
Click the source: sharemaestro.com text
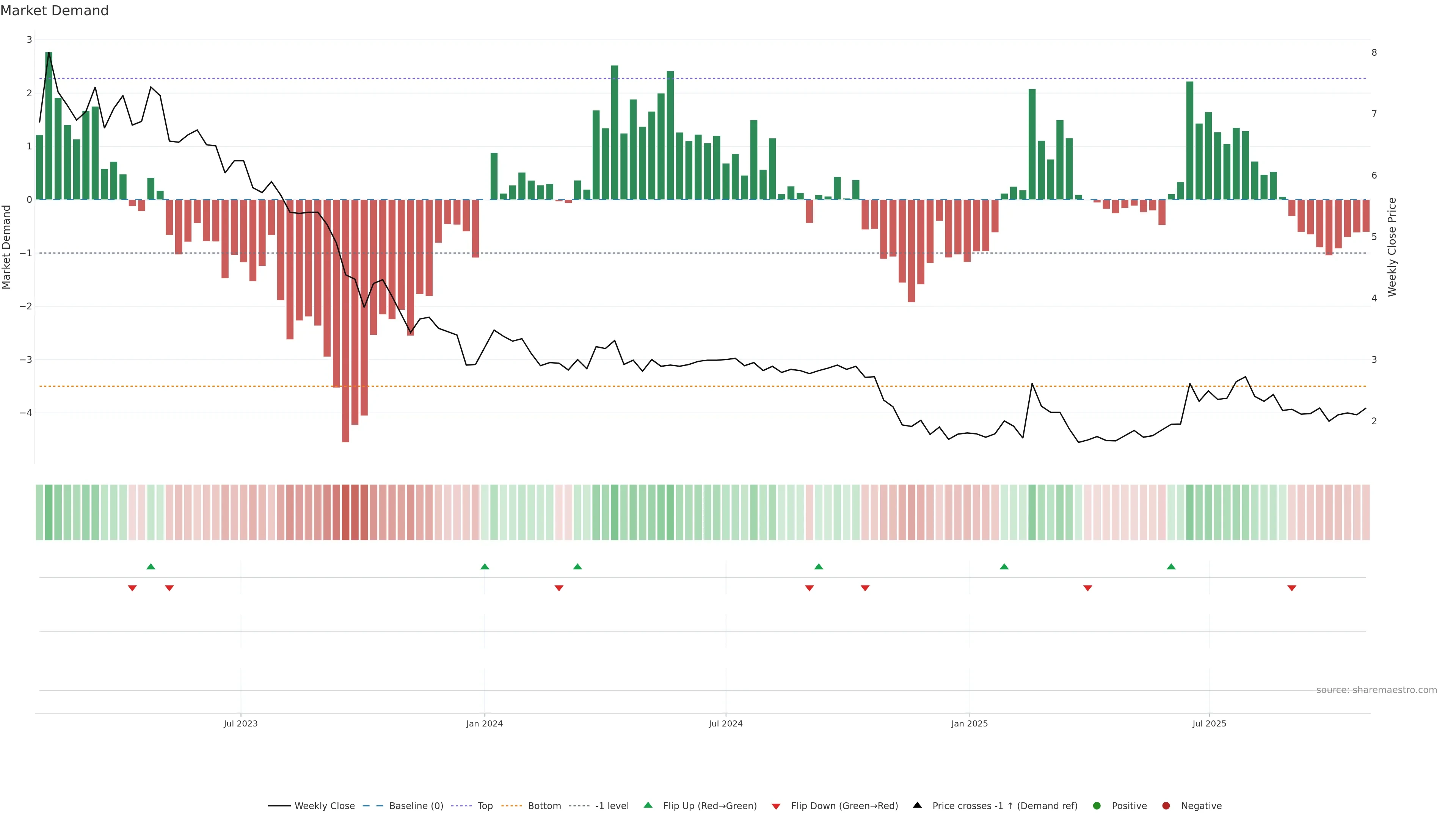(1376, 690)
